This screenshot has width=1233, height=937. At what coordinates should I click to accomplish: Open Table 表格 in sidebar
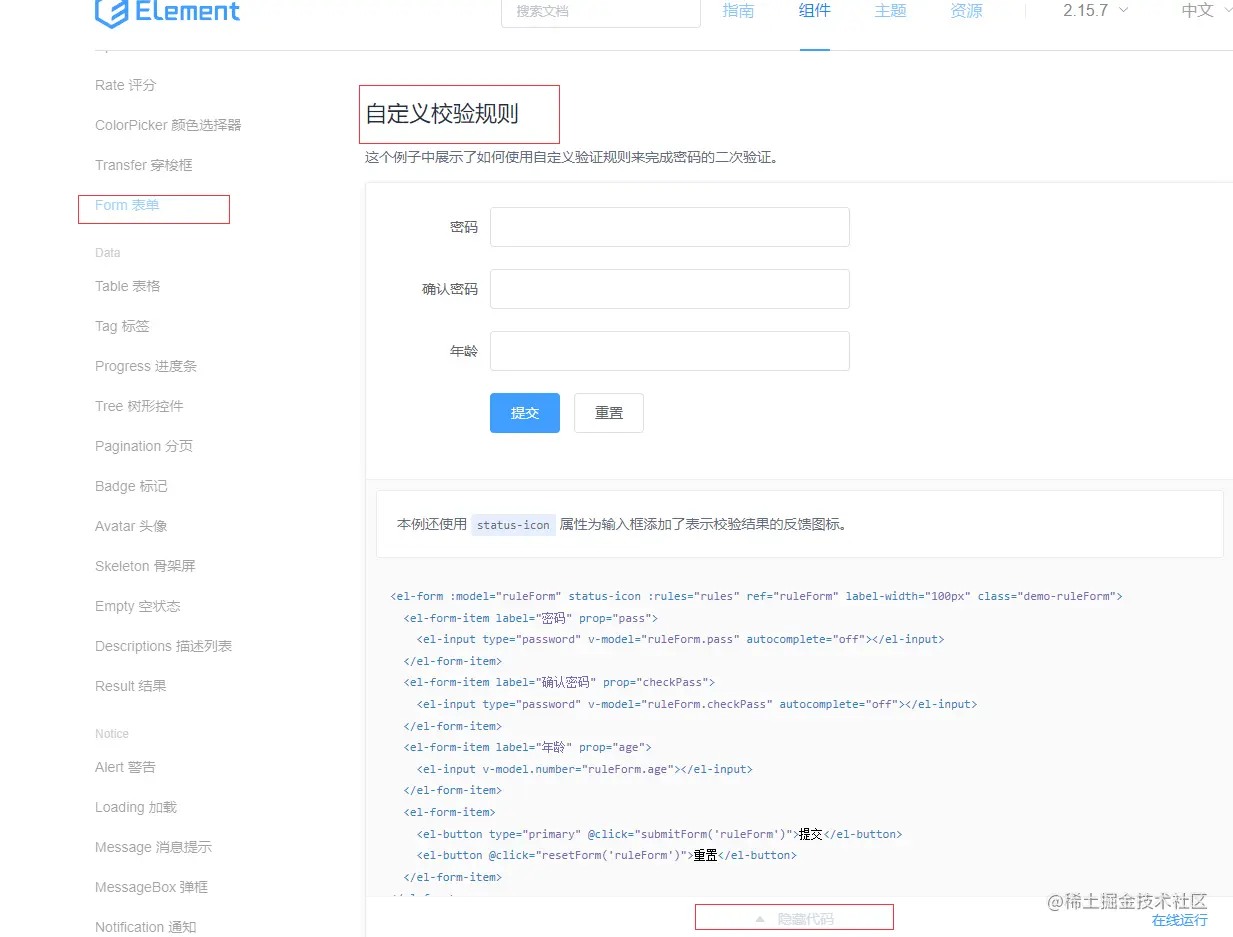(128, 286)
